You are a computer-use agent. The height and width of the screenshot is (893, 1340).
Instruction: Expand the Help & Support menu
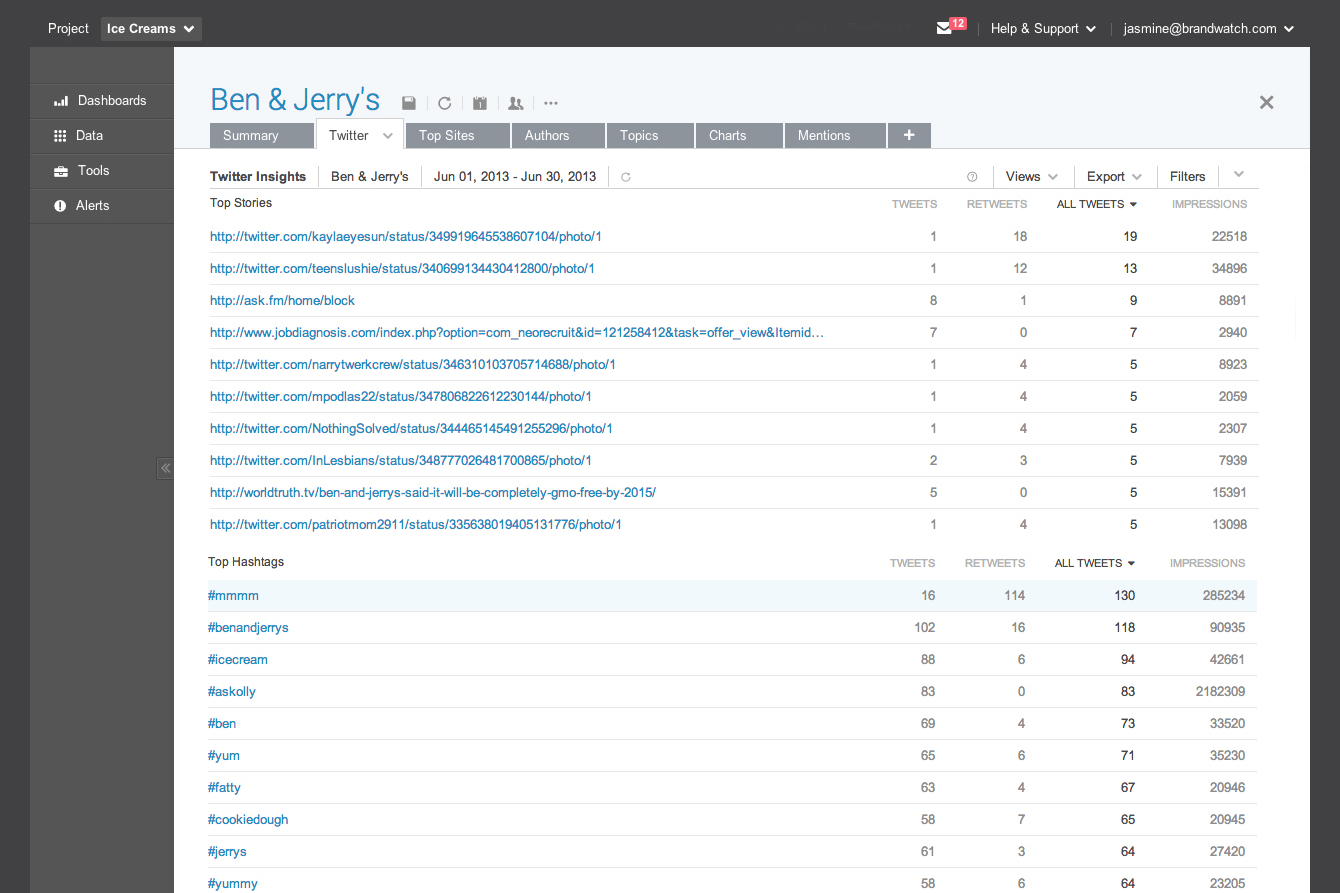pos(1043,28)
